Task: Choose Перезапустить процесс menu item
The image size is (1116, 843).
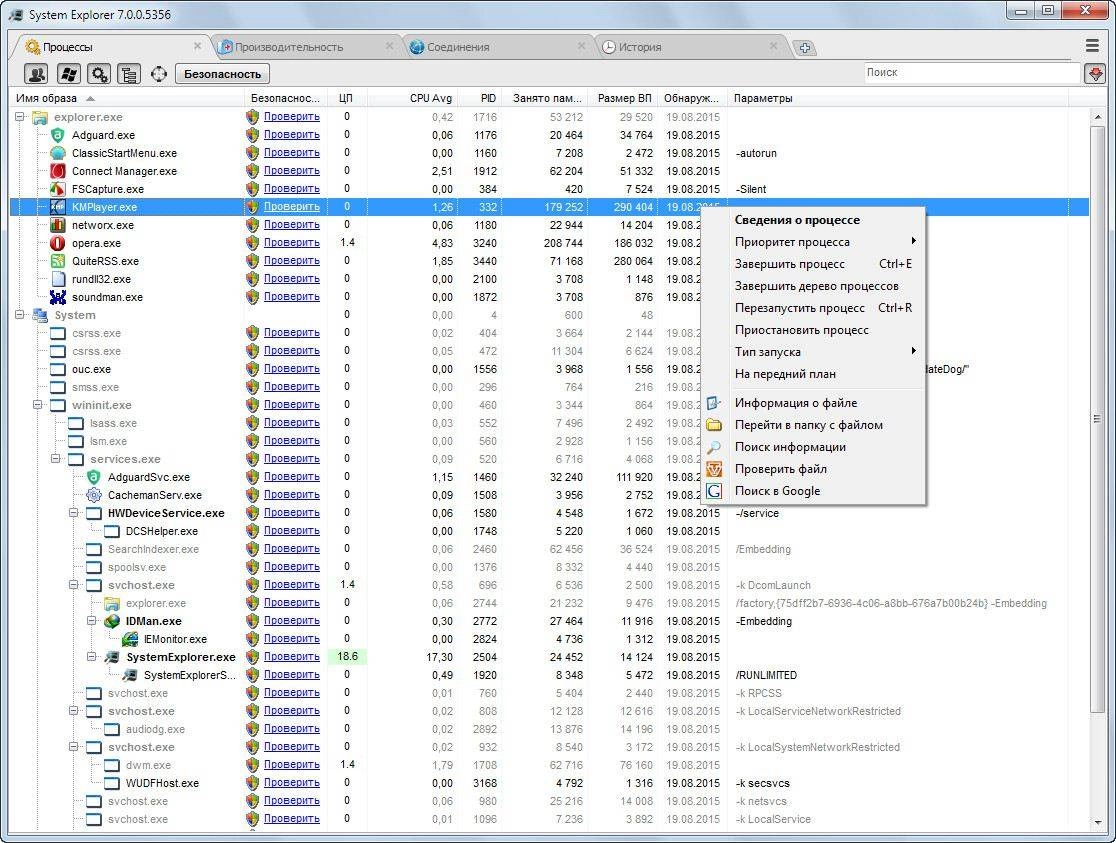Action: (813, 308)
